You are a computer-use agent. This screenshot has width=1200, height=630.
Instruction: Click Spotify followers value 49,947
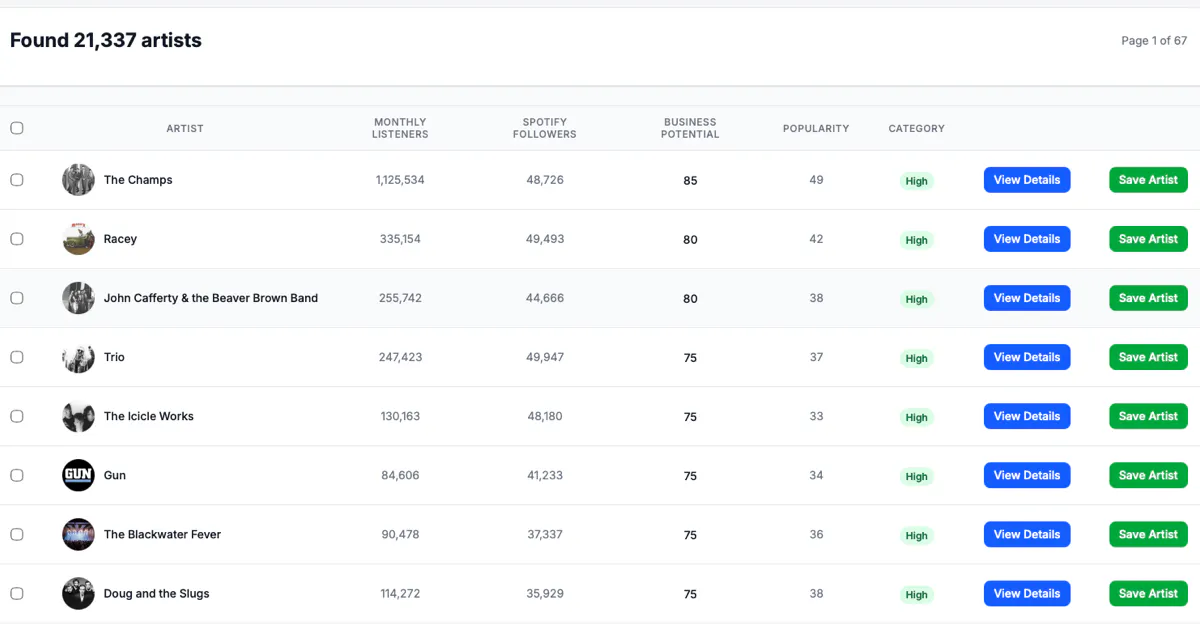[x=545, y=357]
